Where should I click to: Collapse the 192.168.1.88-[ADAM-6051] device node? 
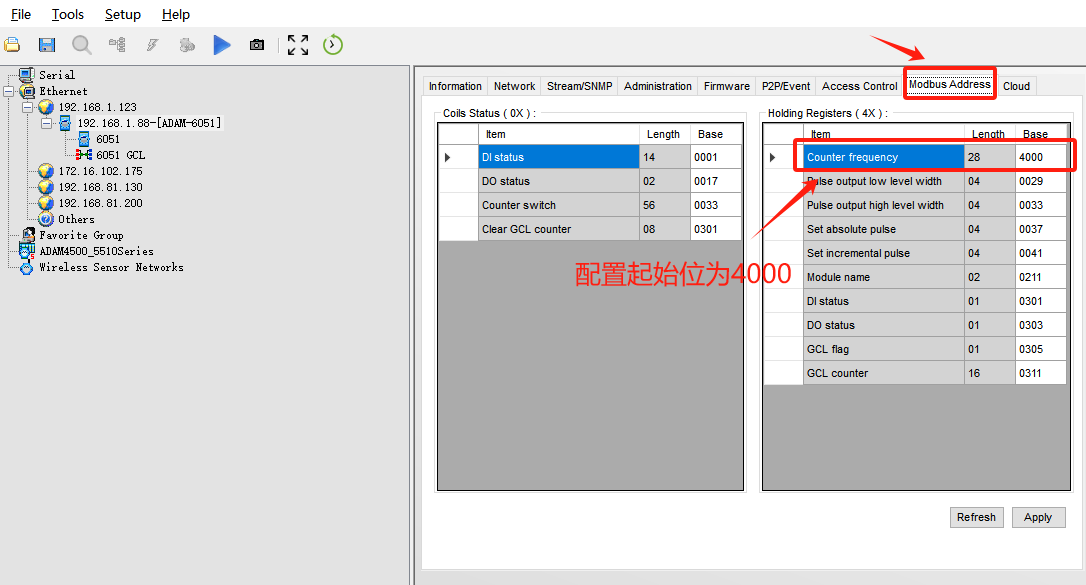point(47,123)
